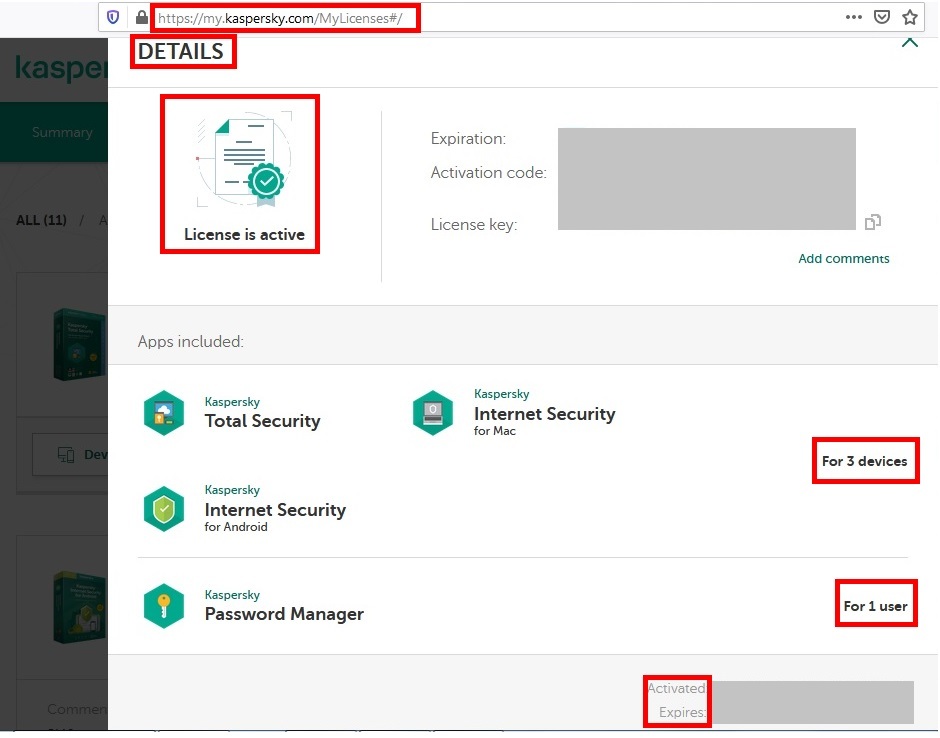Bookmark this page with star icon
940x738 pixels.
point(910,17)
